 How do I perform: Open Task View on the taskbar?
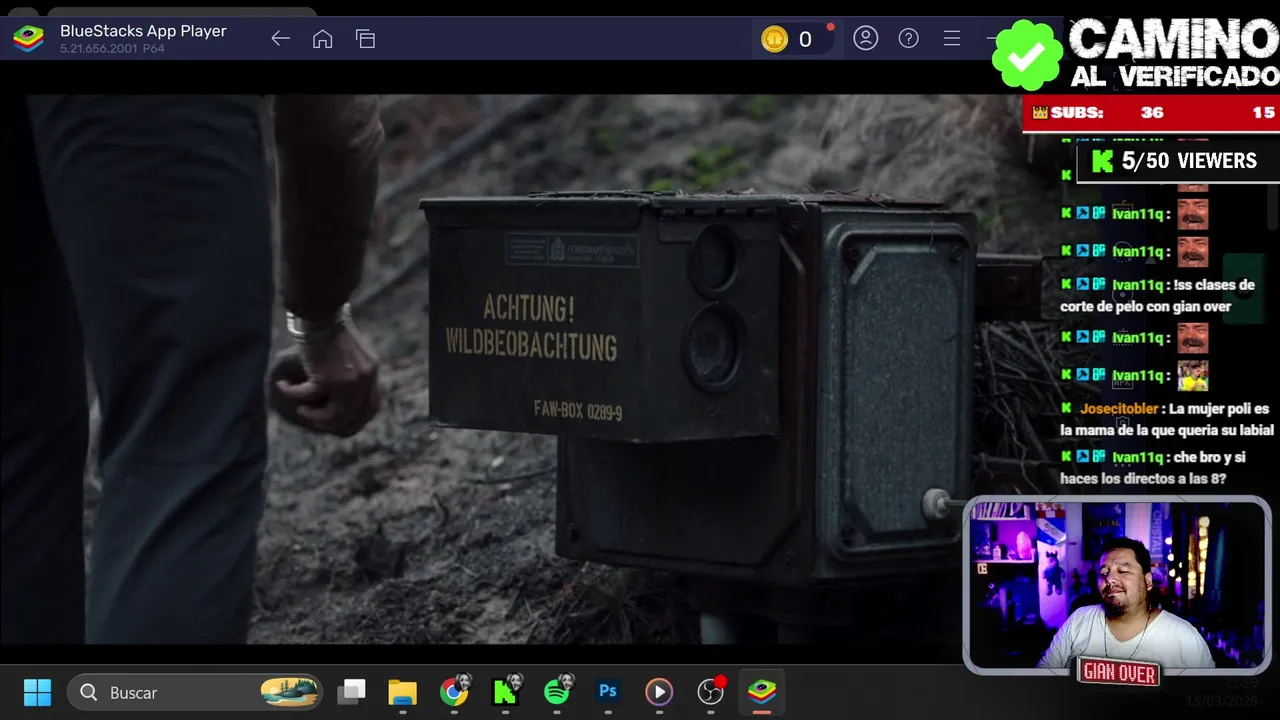[x=351, y=692]
